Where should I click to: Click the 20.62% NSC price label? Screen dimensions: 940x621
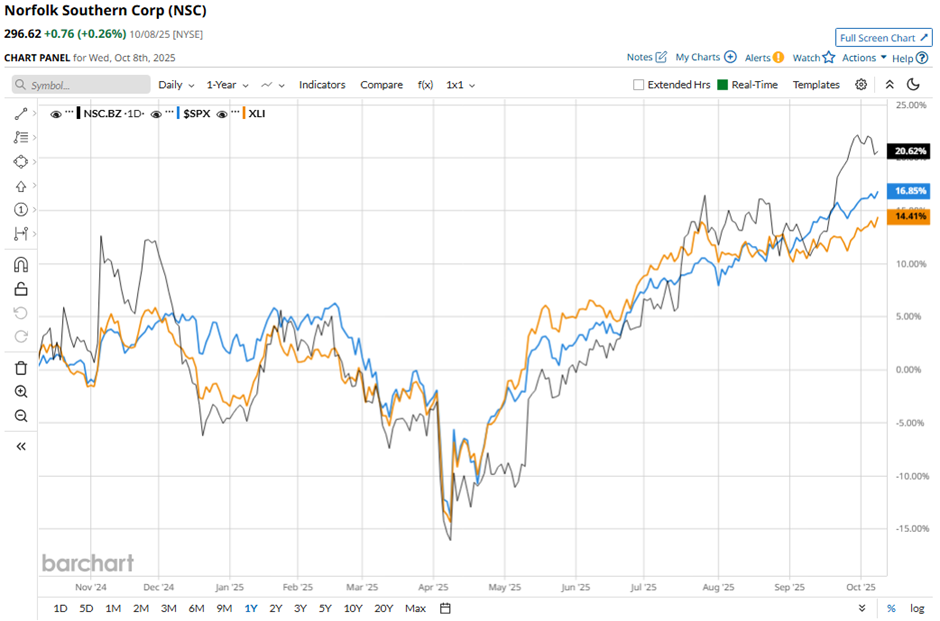tap(909, 151)
